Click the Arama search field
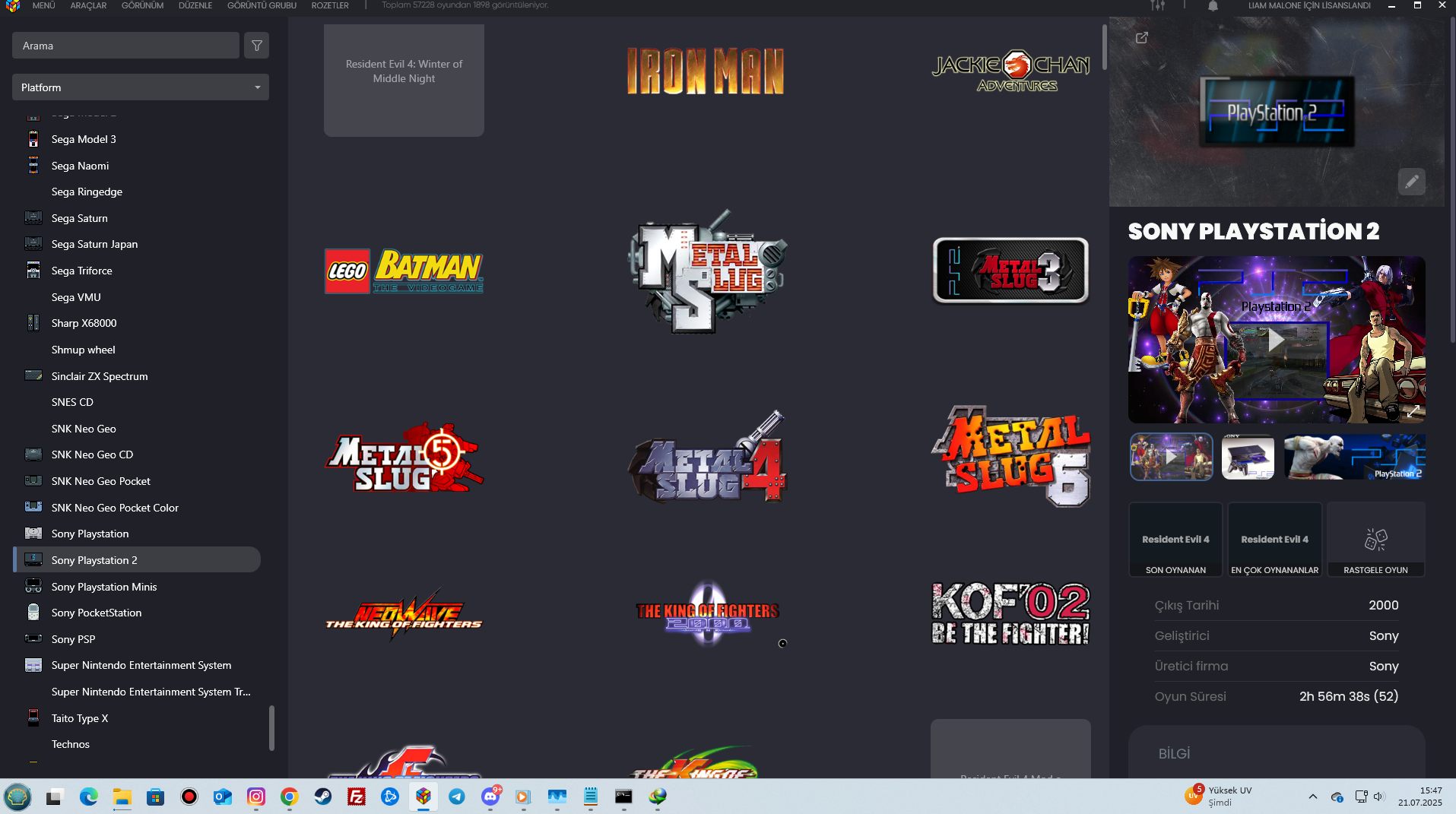The width and height of the screenshot is (1456, 814). [x=125, y=46]
